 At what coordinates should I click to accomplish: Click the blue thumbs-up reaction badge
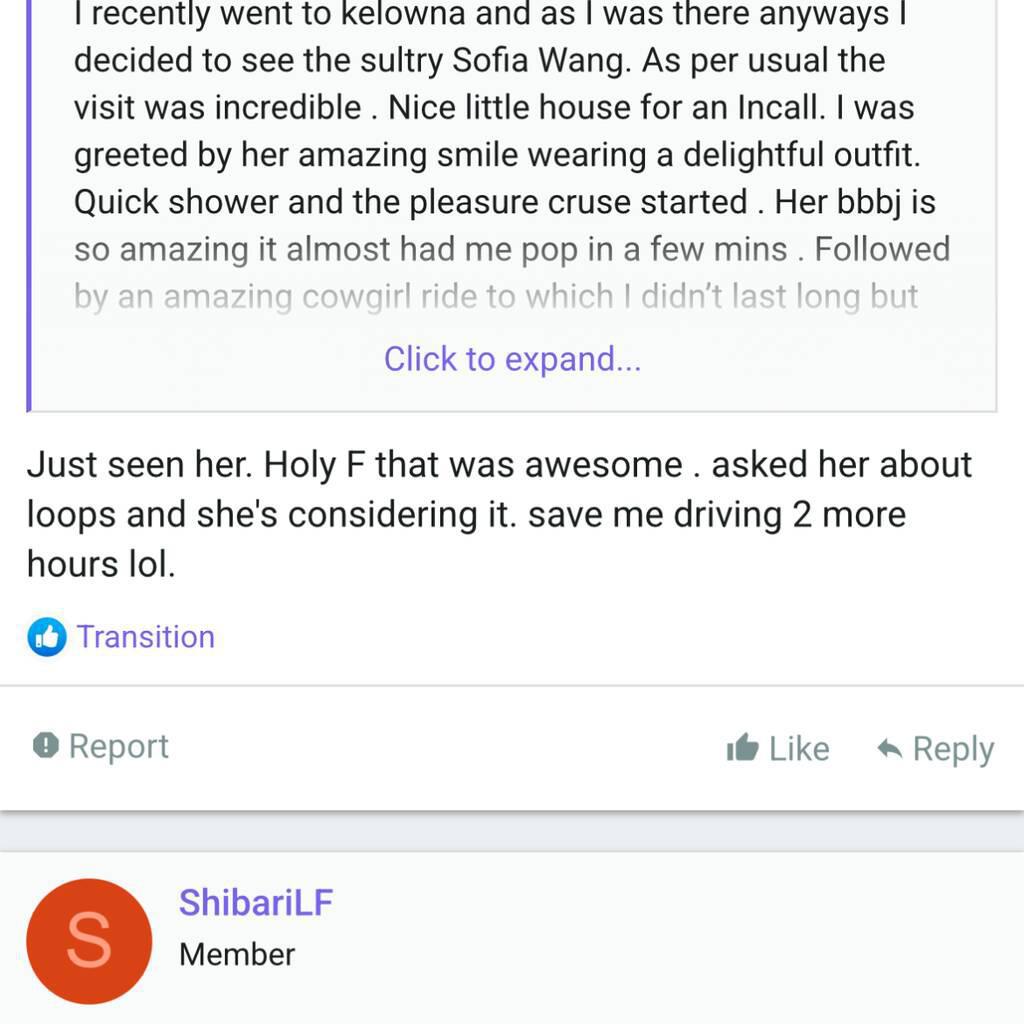(46, 637)
